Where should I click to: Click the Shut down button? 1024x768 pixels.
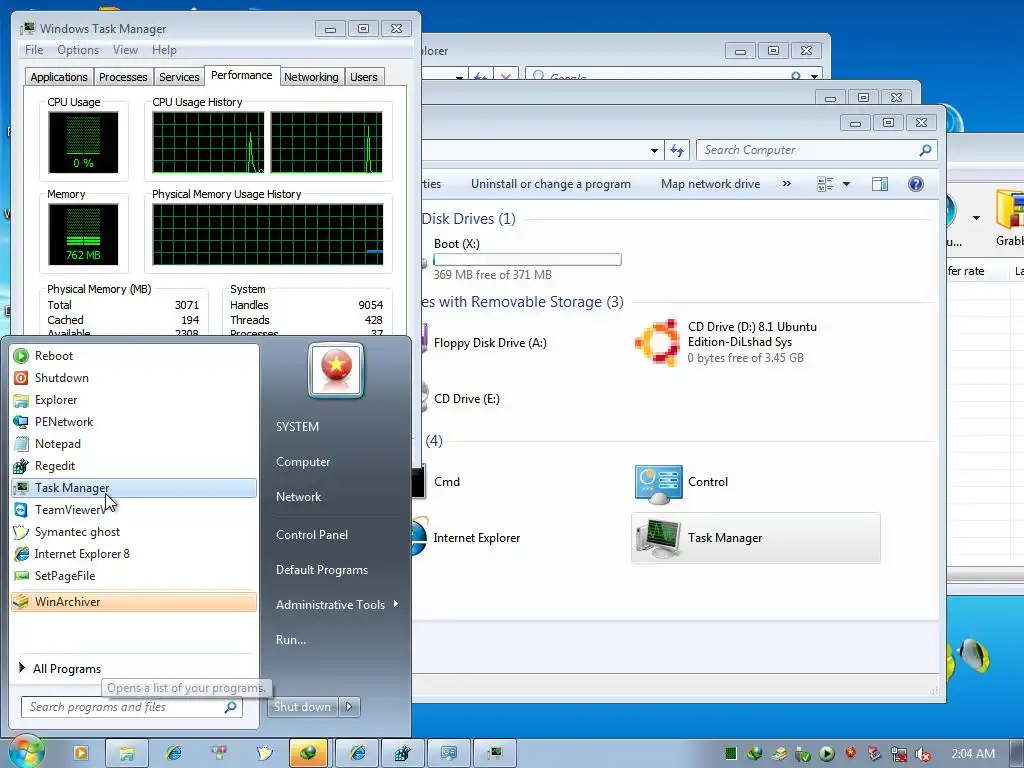pos(303,707)
